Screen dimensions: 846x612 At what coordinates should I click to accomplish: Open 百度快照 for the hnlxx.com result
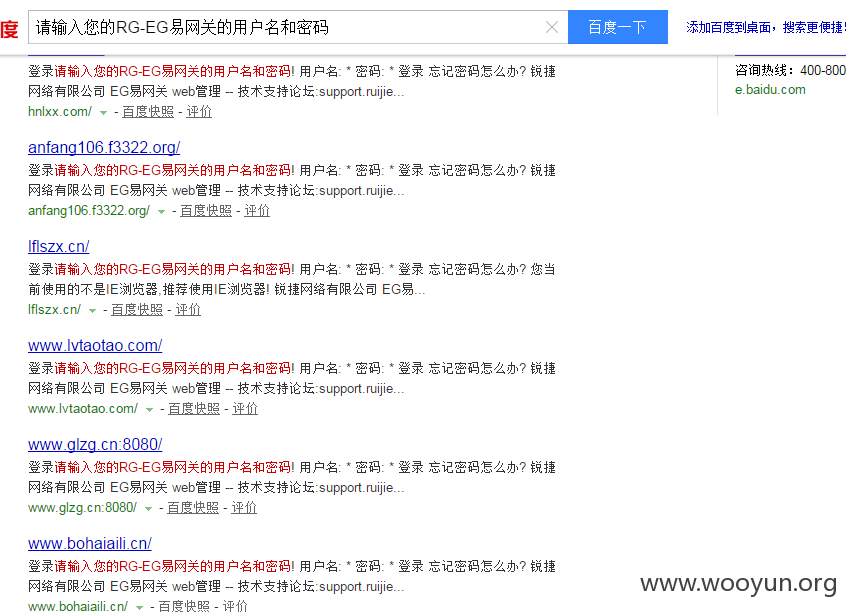(x=148, y=111)
